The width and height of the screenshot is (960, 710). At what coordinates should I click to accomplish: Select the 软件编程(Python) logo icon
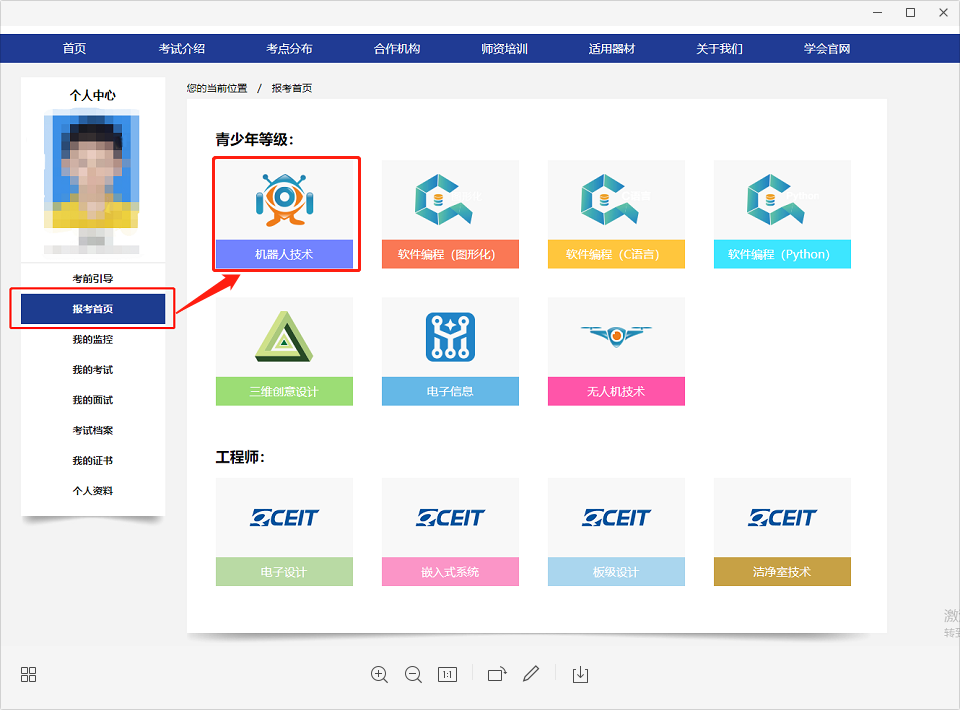tap(776, 200)
